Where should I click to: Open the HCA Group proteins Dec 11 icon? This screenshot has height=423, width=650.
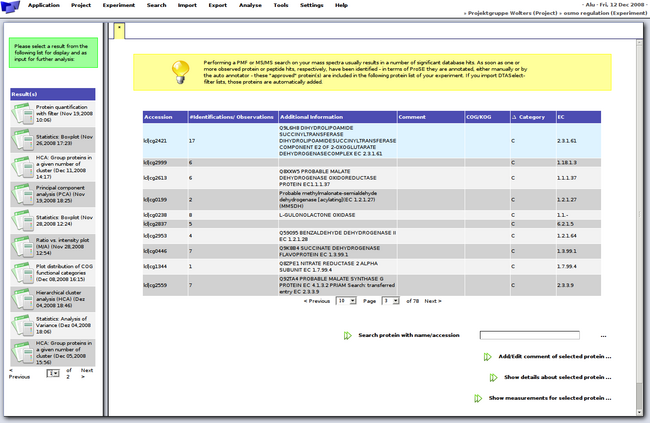(23, 167)
